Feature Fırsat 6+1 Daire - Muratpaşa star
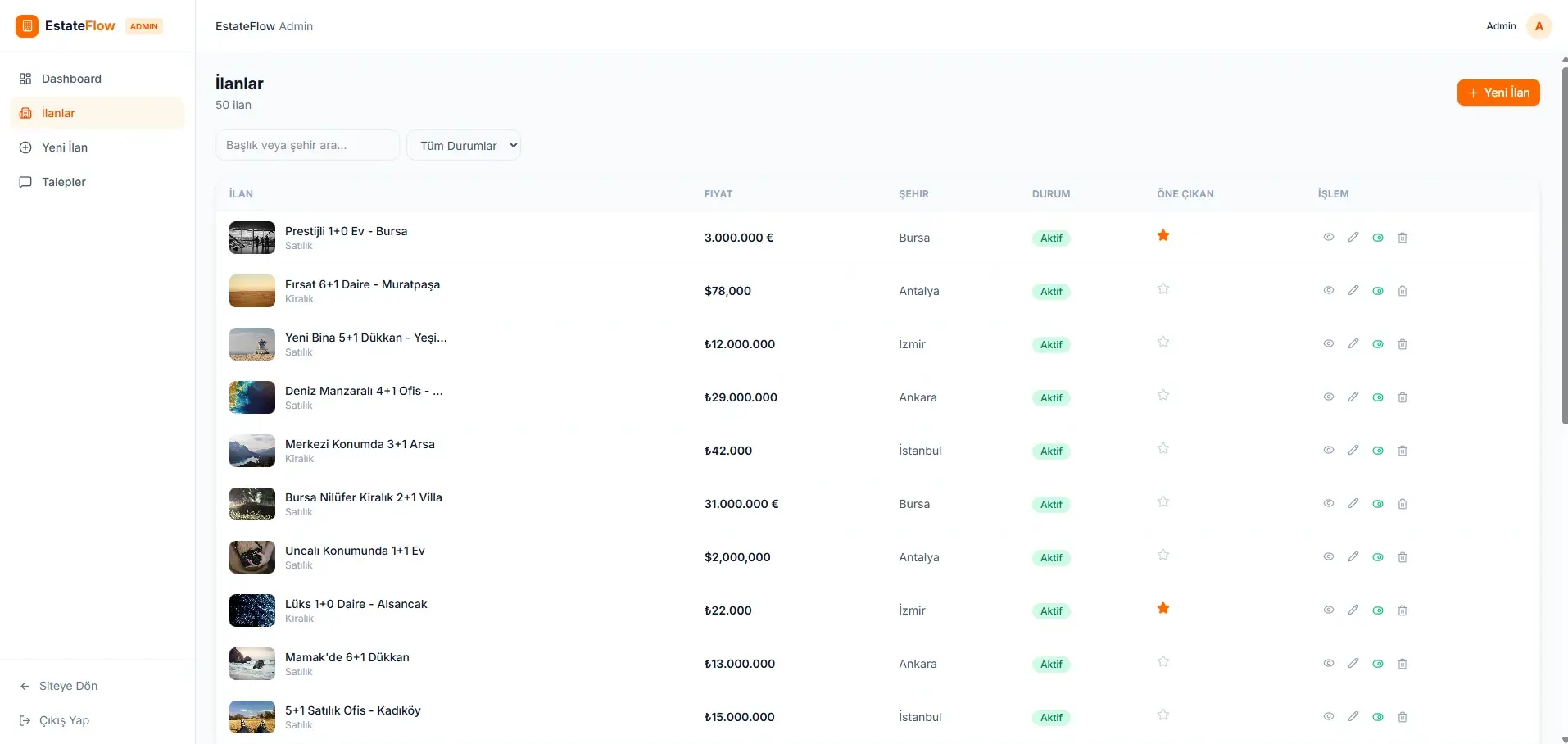 click(1163, 289)
